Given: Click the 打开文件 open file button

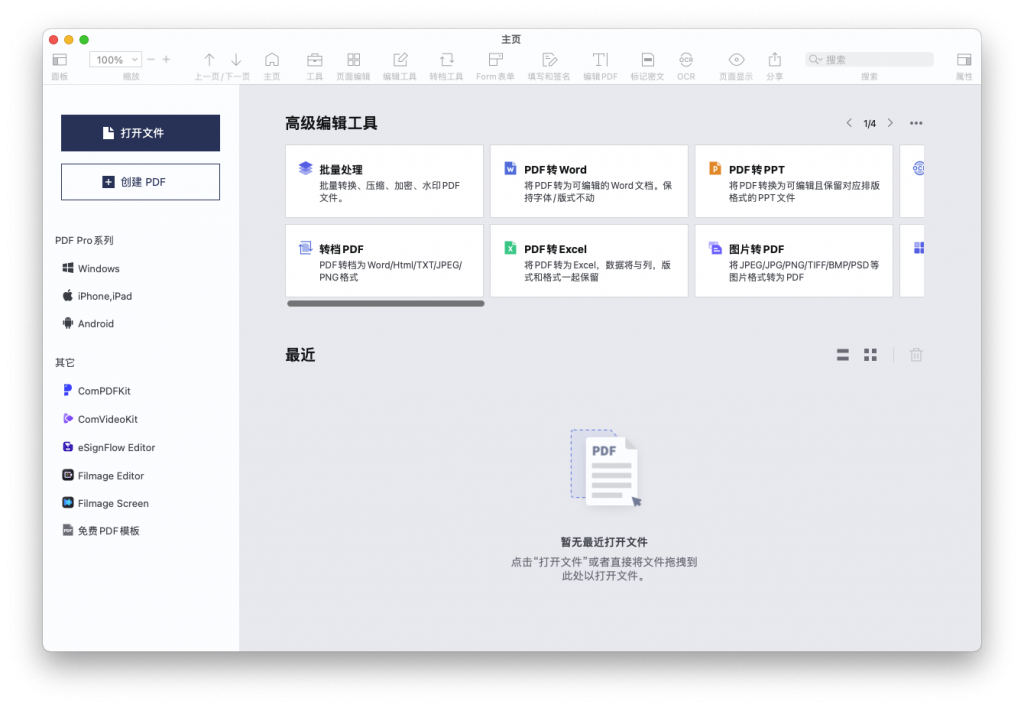Looking at the screenshot, I should (x=140, y=133).
